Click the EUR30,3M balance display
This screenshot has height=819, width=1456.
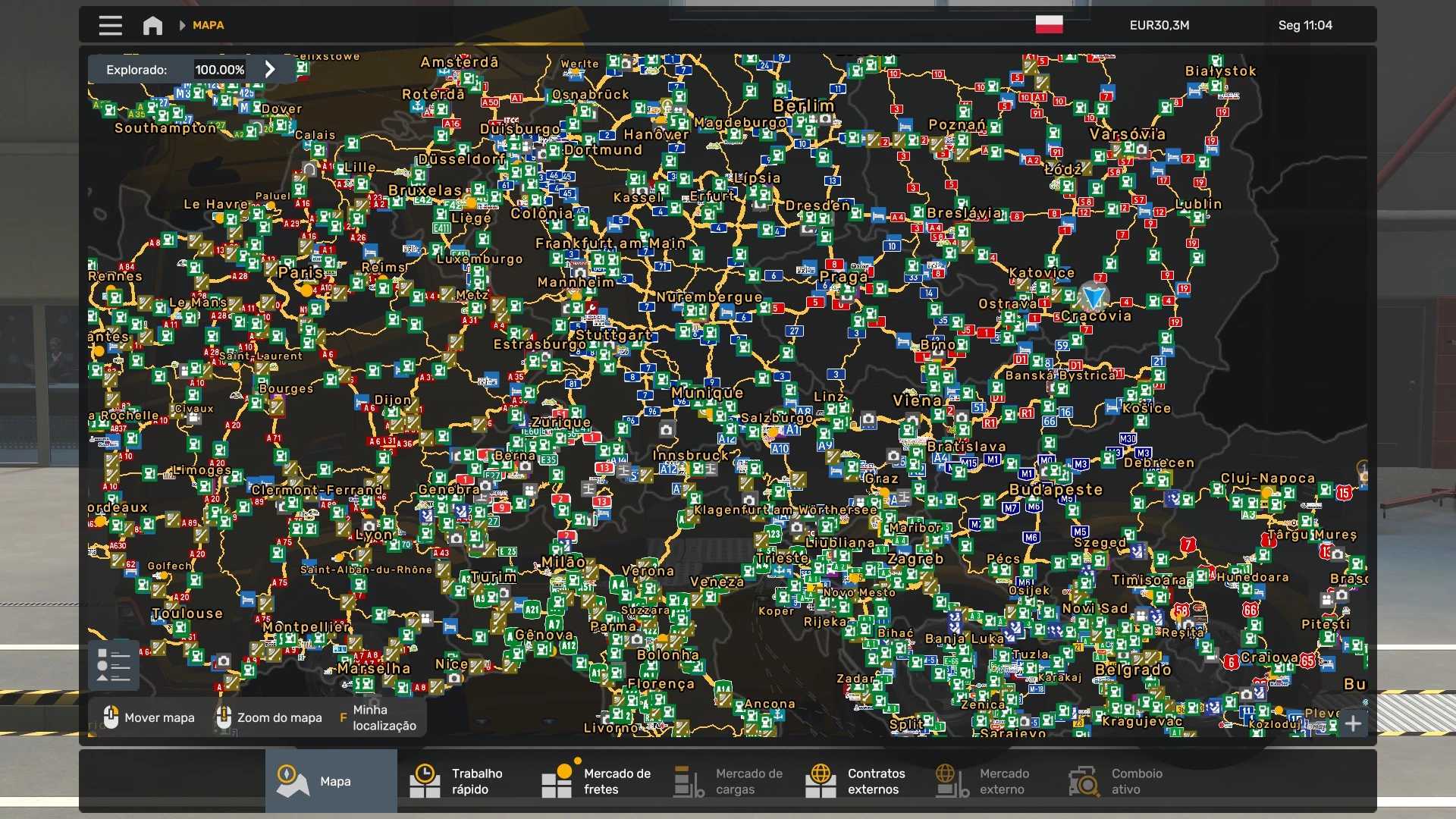pos(1159,25)
